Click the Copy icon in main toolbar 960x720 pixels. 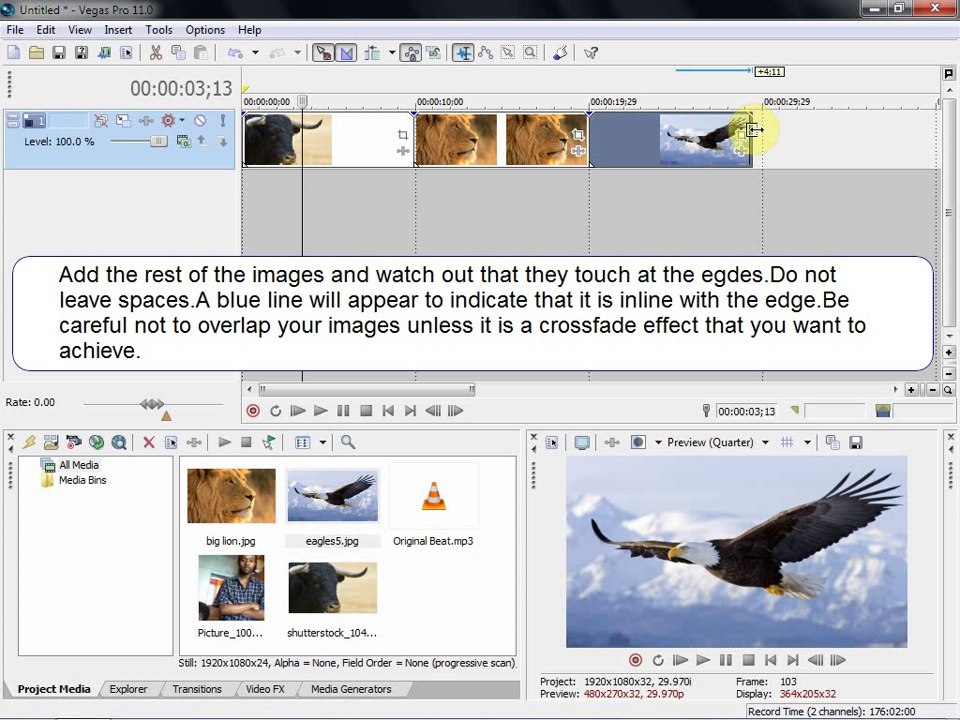[178, 53]
